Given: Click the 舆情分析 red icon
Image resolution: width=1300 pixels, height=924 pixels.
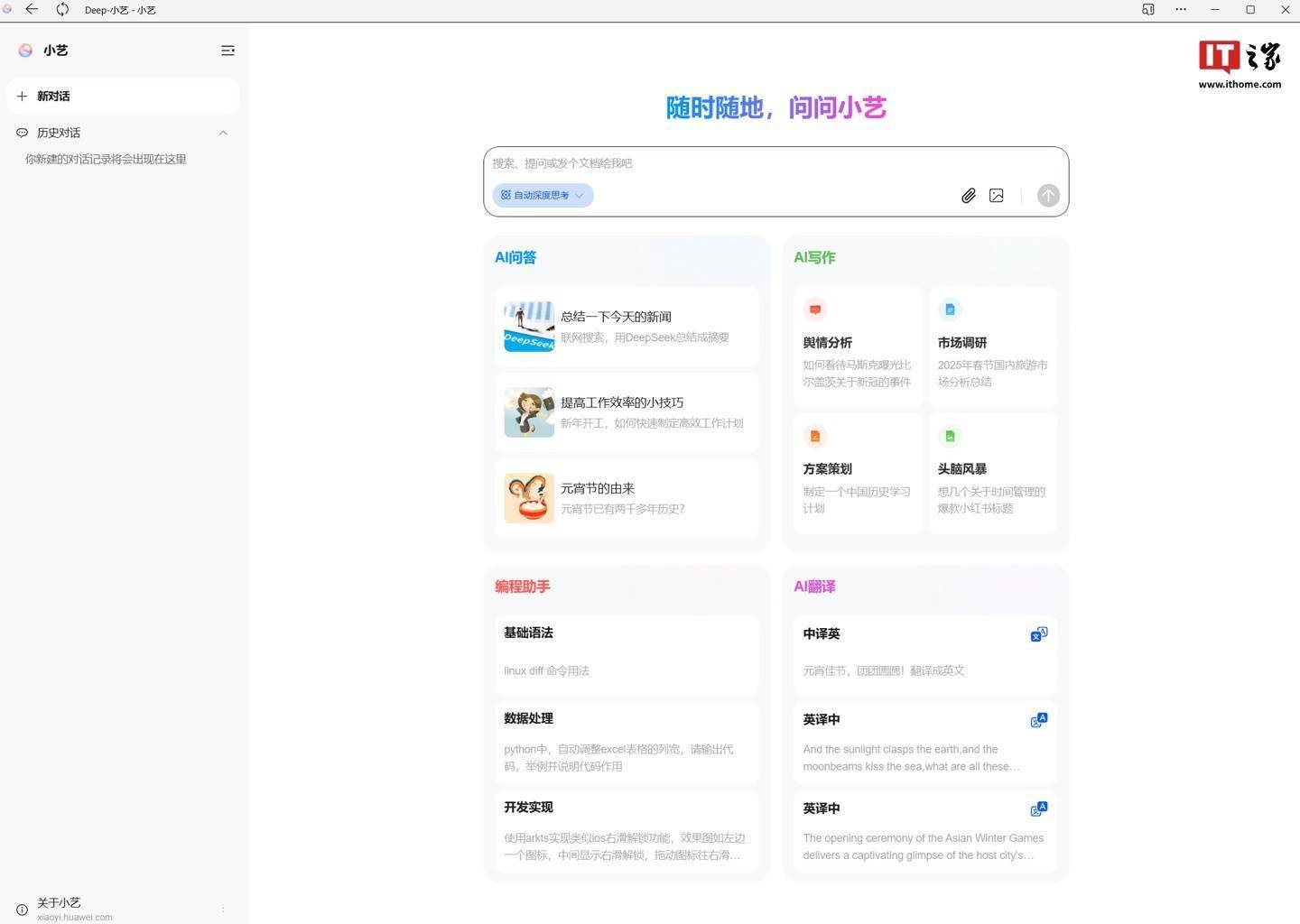Looking at the screenshot, I should tap(814, 310).
